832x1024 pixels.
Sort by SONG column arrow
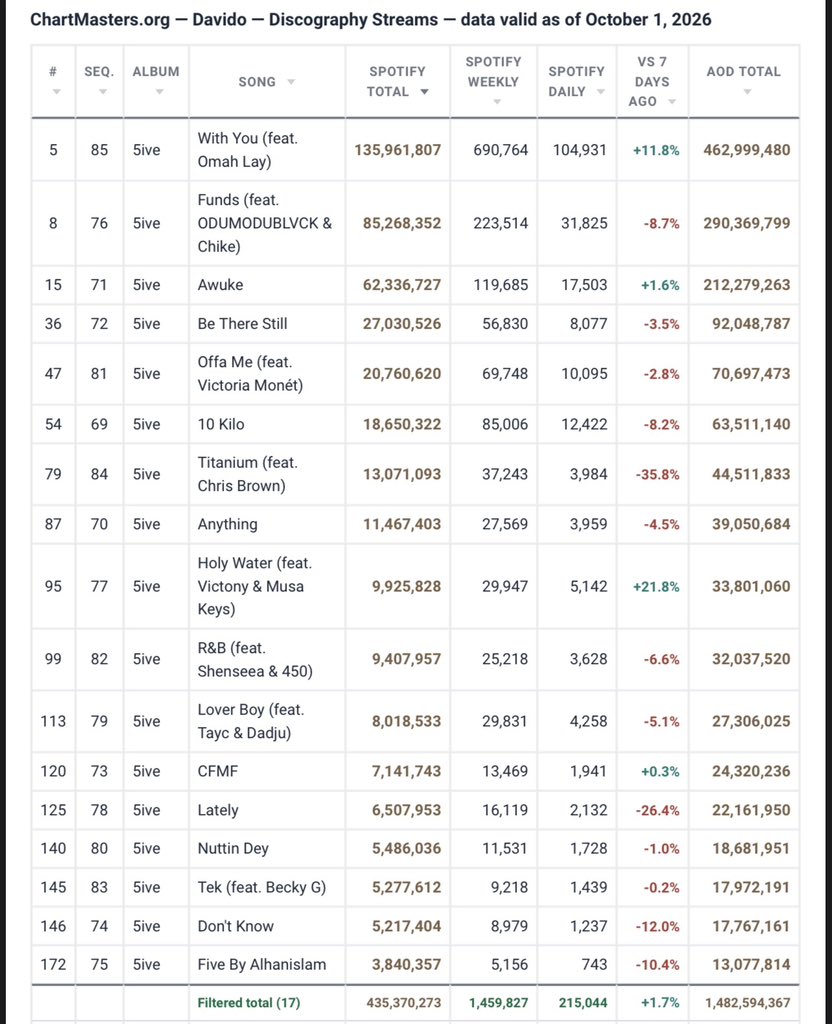click(x=291, y=82)
